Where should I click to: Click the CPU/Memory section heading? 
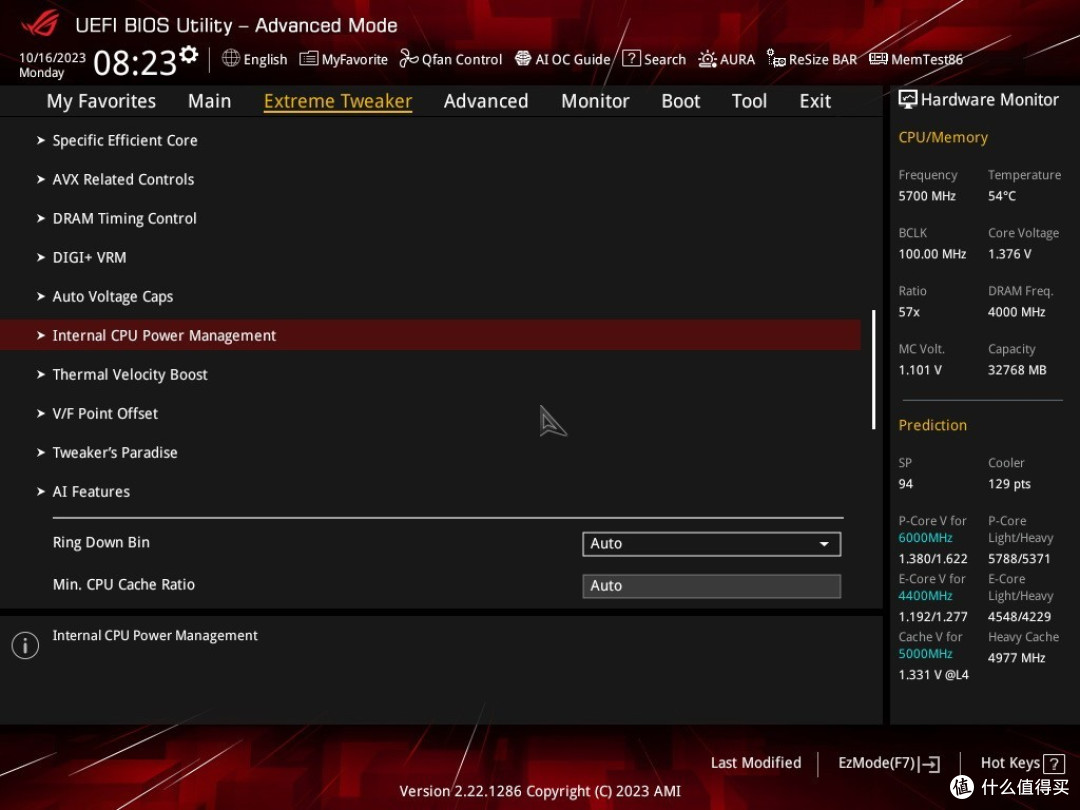943,138
